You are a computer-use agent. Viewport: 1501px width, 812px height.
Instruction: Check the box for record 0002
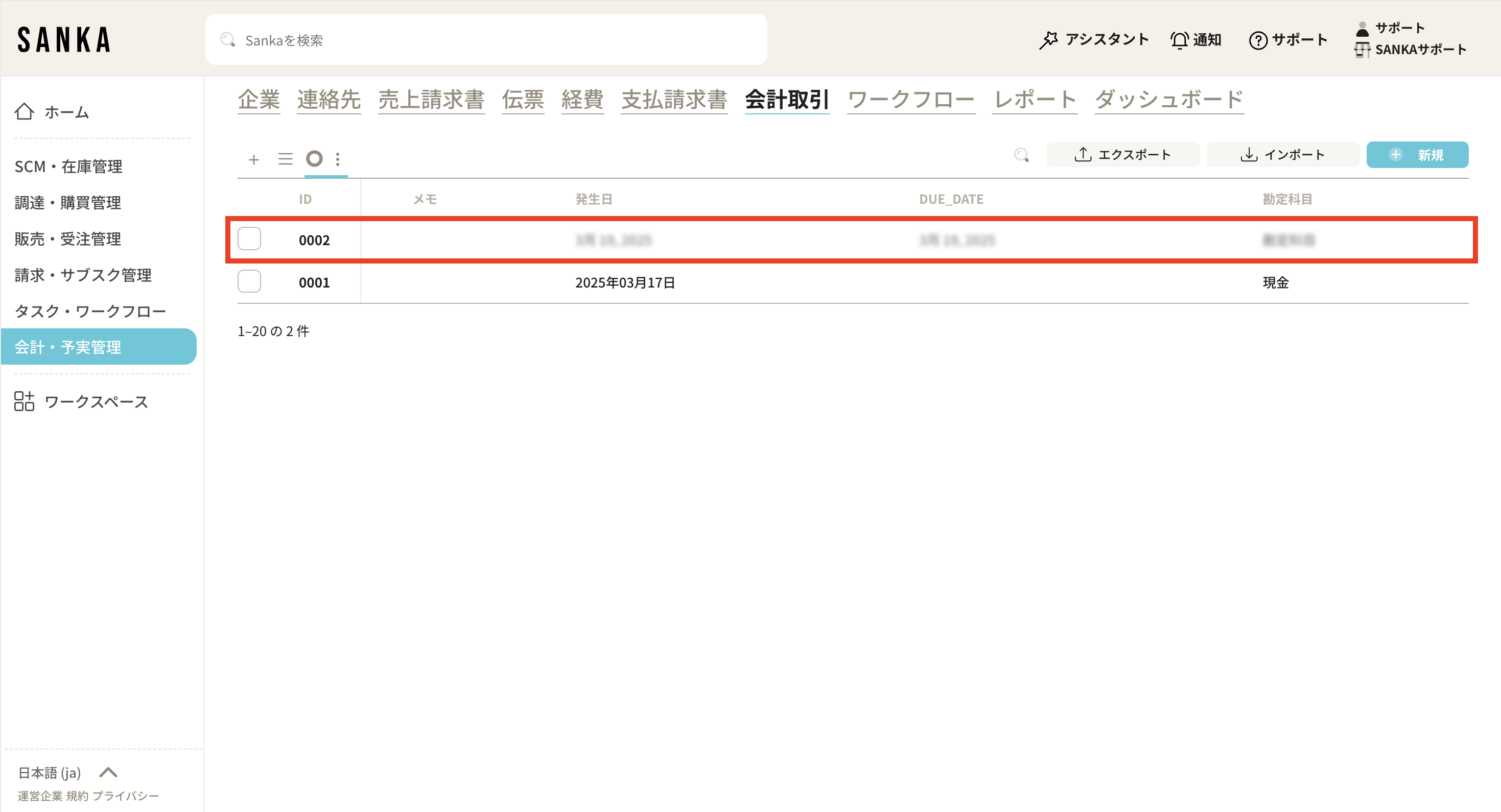click(x=249, y=239)
